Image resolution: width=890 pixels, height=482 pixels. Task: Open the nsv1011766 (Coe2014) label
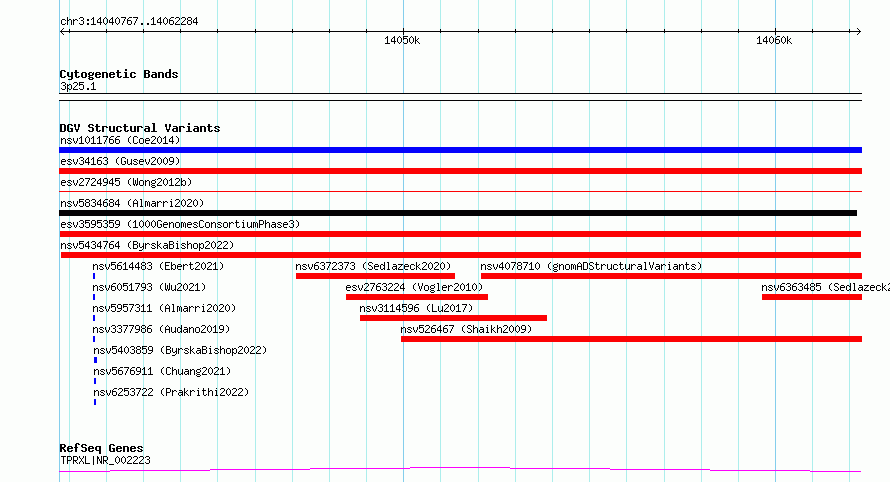[120, 140]
